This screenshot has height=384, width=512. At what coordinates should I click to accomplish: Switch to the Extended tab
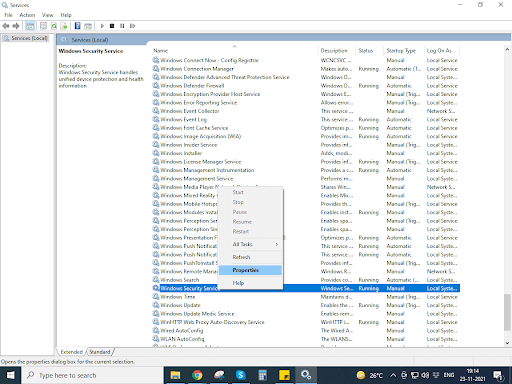pos(71,352)
